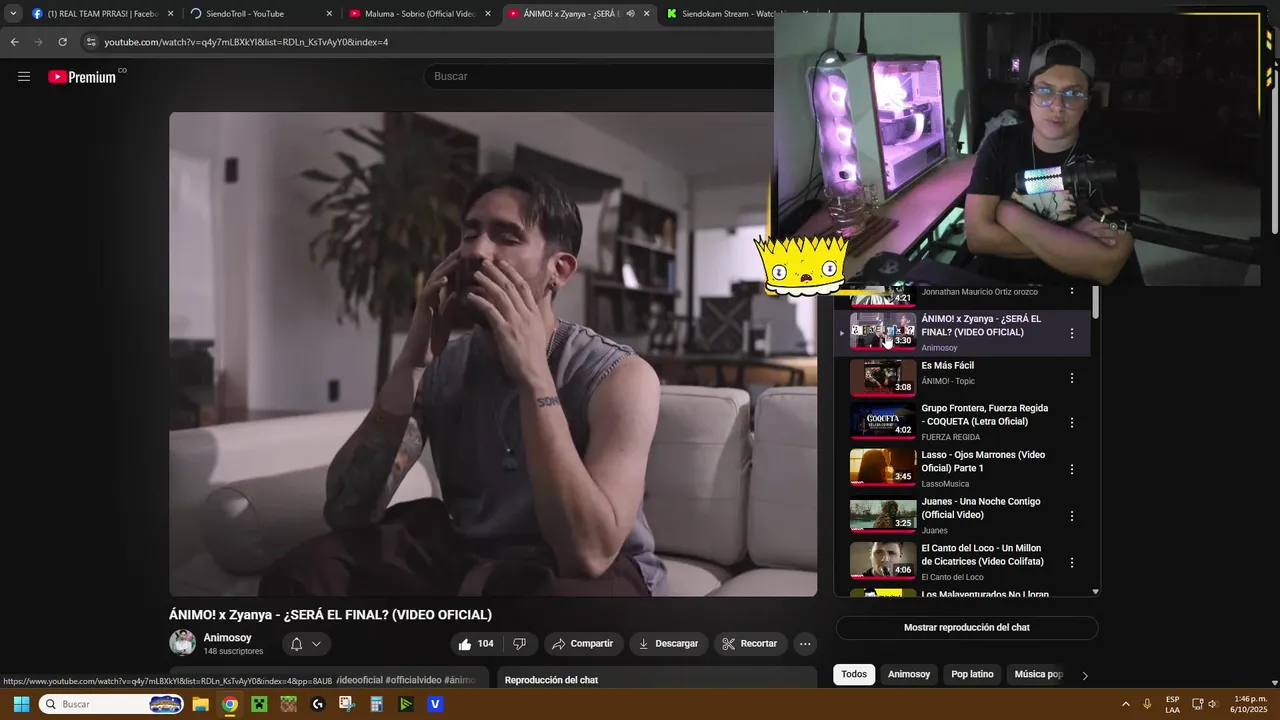
Task: Select the Animosoy filter chip
Action: pyautogui.click(x=909, y=674)
